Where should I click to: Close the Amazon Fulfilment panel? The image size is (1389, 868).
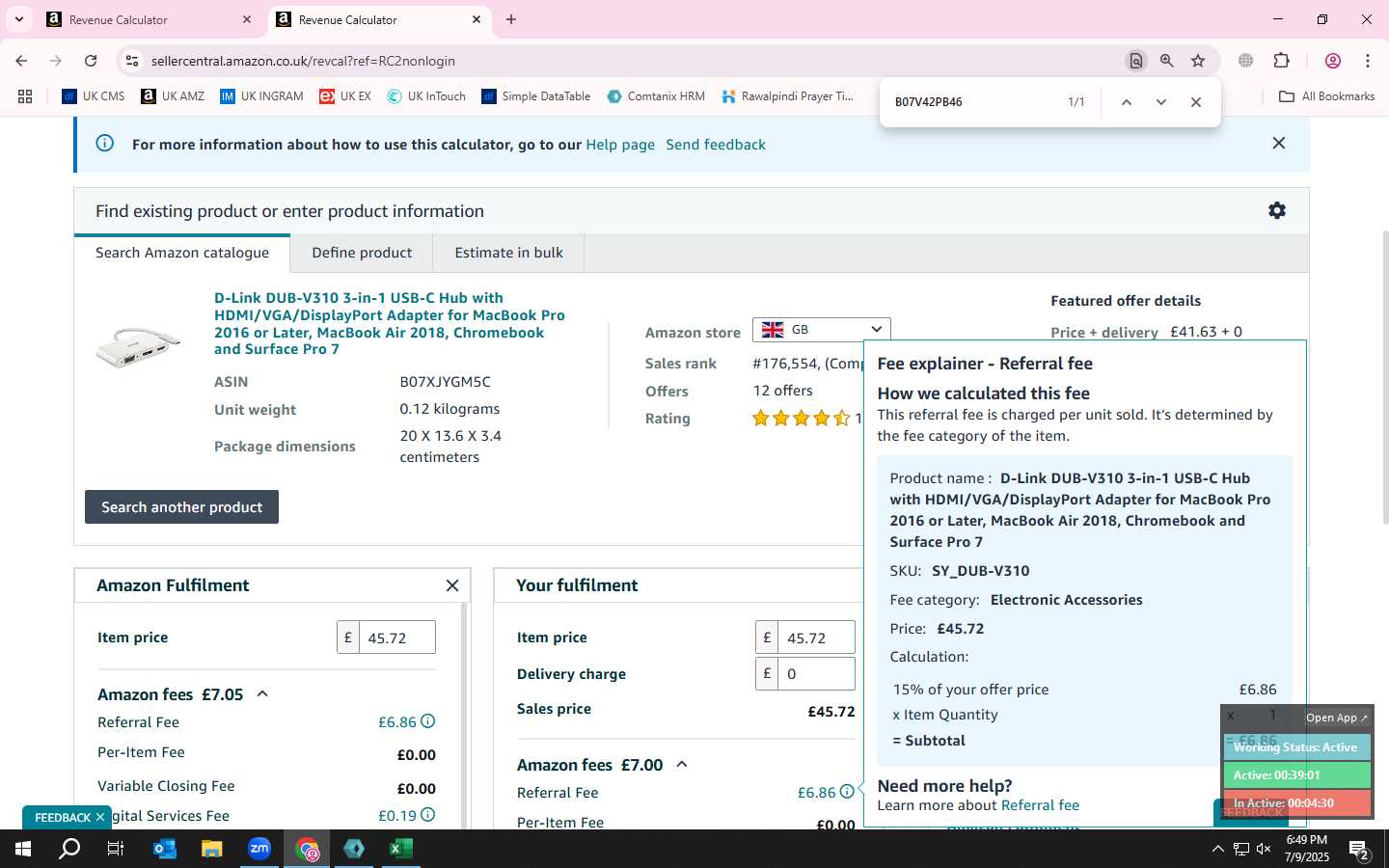(x=452, y=585)
